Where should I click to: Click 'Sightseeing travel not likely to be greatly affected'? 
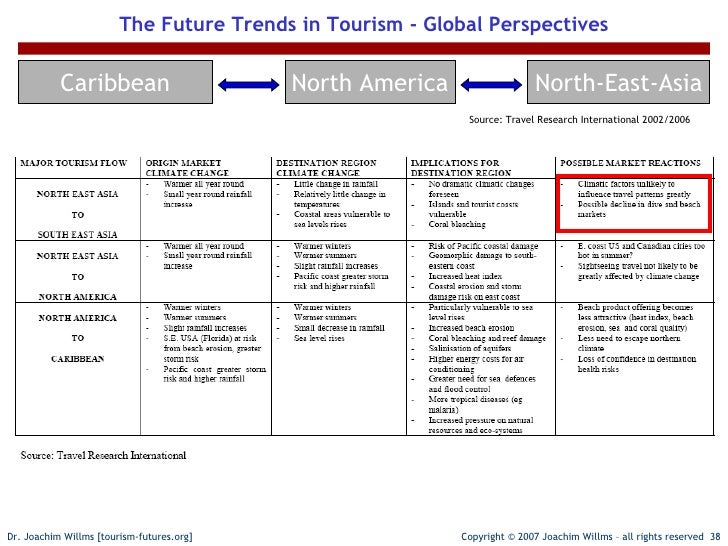[638, 271]
